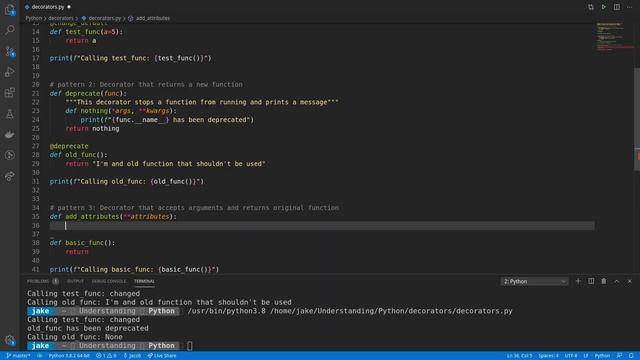Place cursor on empty line 36

point(322,226)
